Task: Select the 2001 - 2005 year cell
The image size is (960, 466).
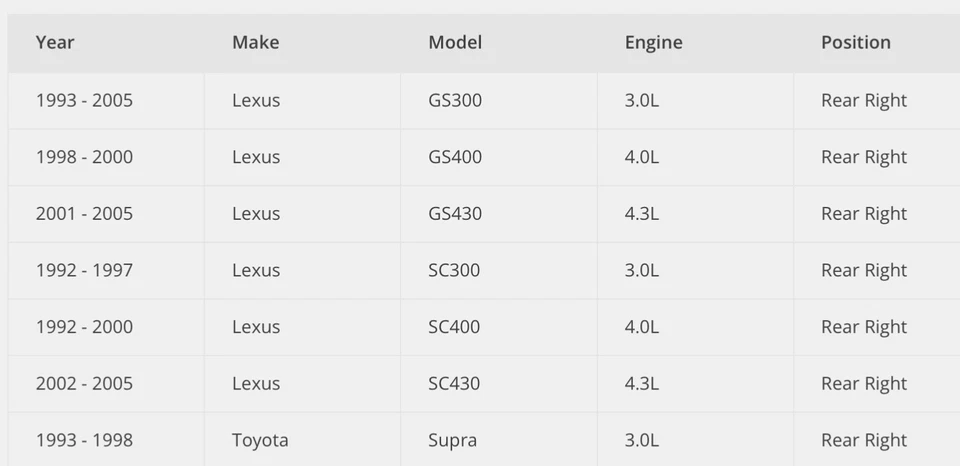Action: 84,213
